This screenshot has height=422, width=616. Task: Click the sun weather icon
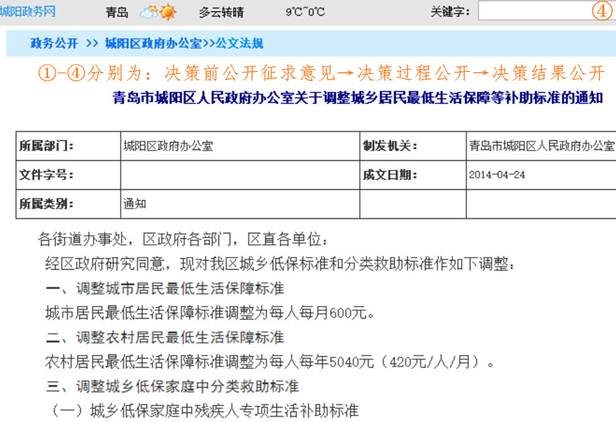tap(167, 13)
